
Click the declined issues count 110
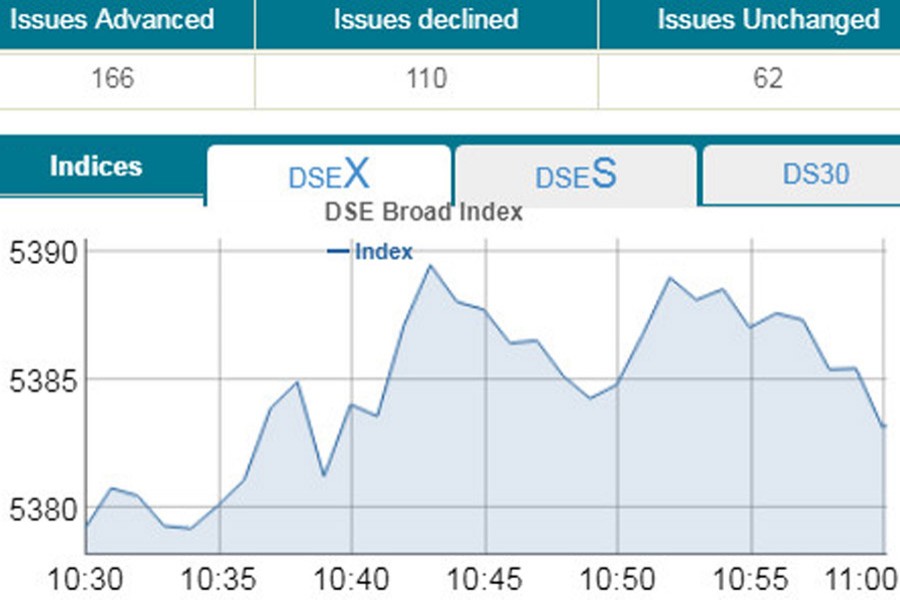click(427, 79)
